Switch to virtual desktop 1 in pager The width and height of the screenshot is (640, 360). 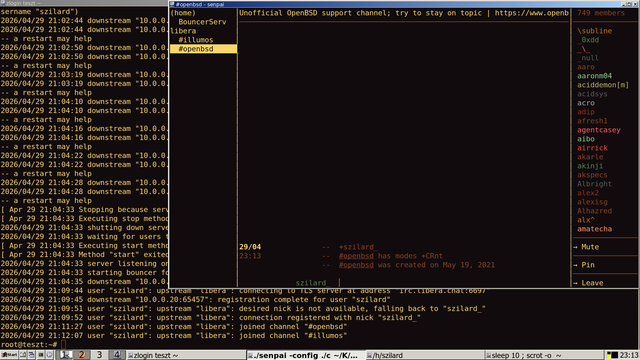coord(64,355)
